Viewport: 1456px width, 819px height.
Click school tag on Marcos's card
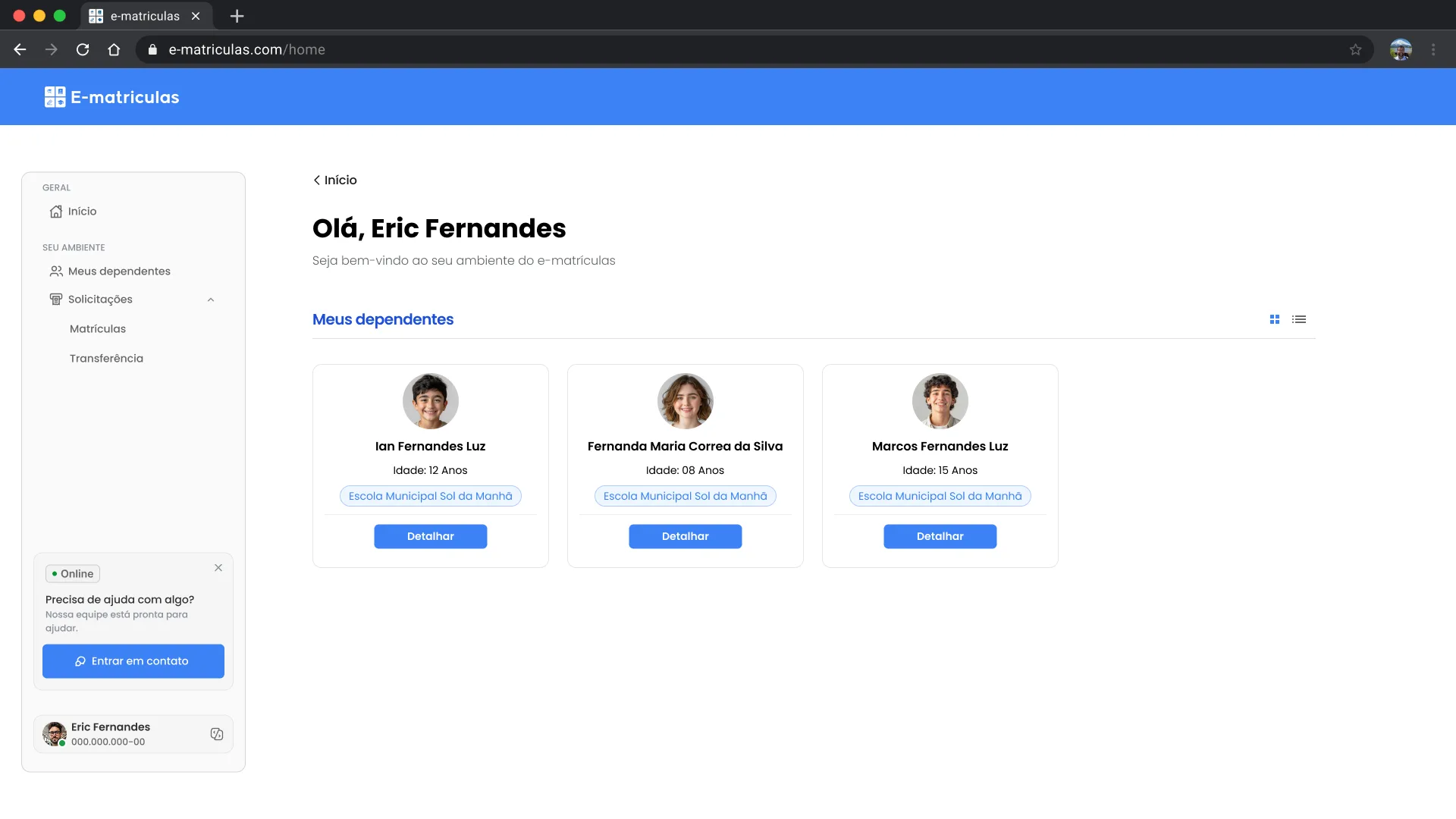pos(940,496)
